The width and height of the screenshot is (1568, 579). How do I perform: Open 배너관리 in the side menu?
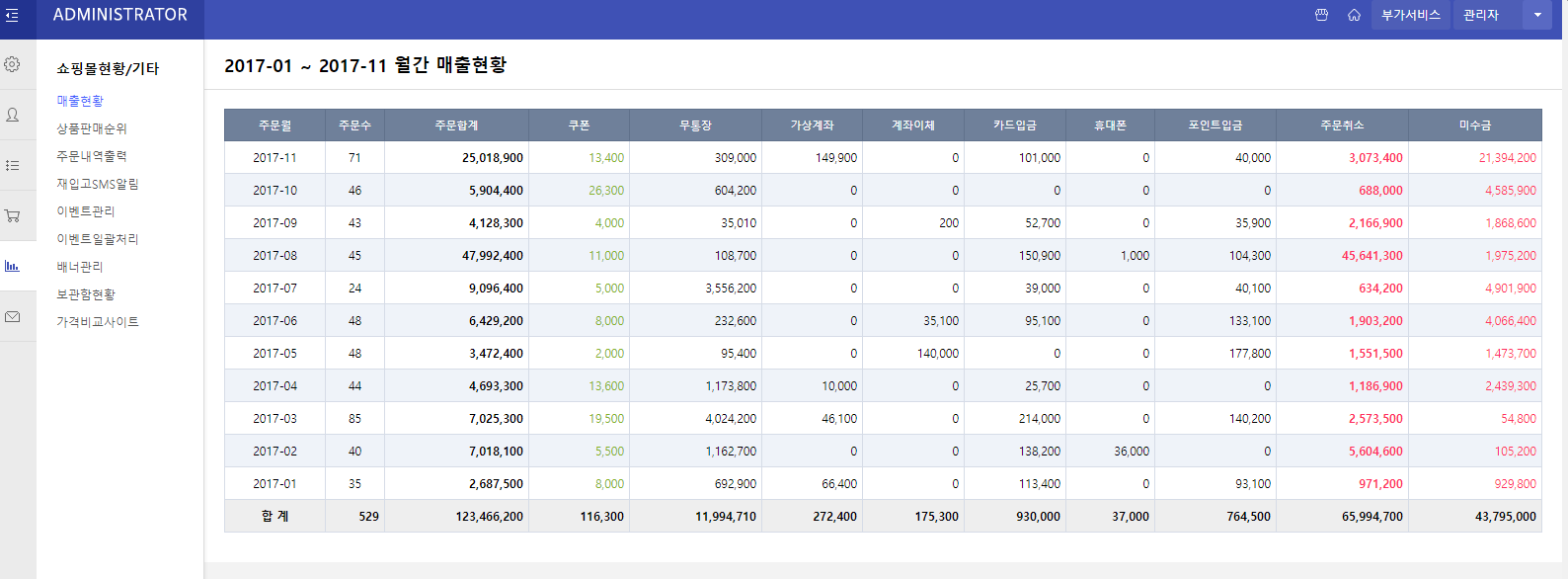(x=80, y=267)
